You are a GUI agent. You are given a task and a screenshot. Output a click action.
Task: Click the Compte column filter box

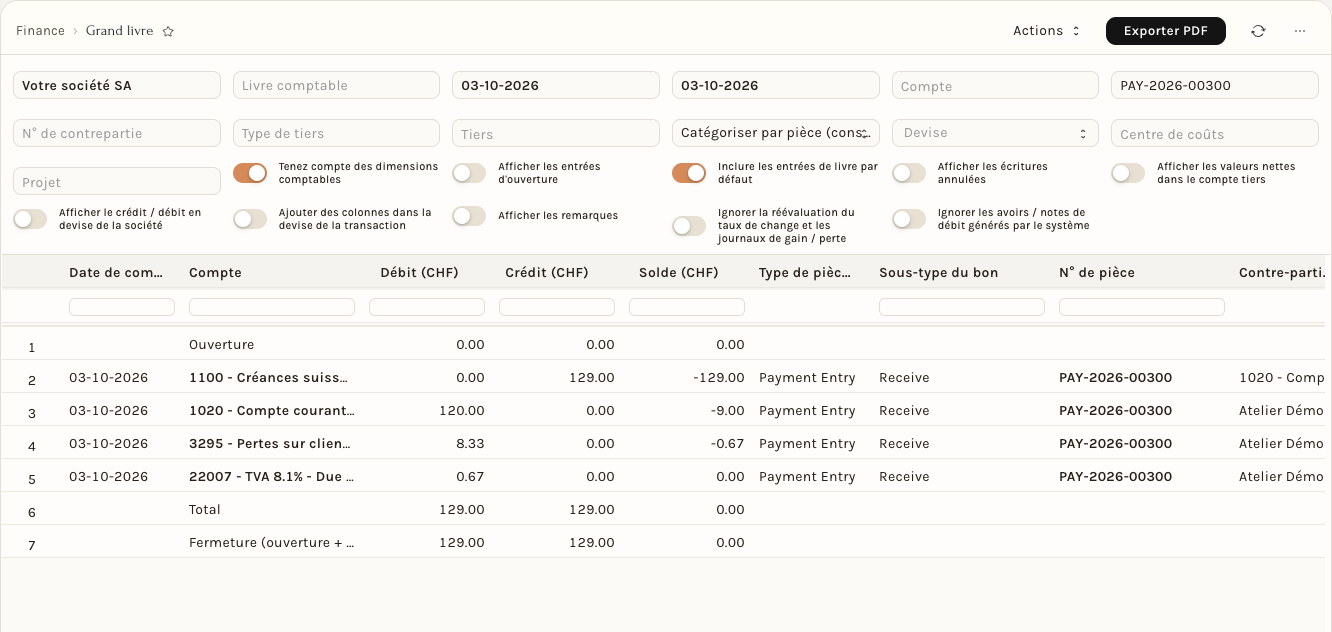tap(272, 307)
